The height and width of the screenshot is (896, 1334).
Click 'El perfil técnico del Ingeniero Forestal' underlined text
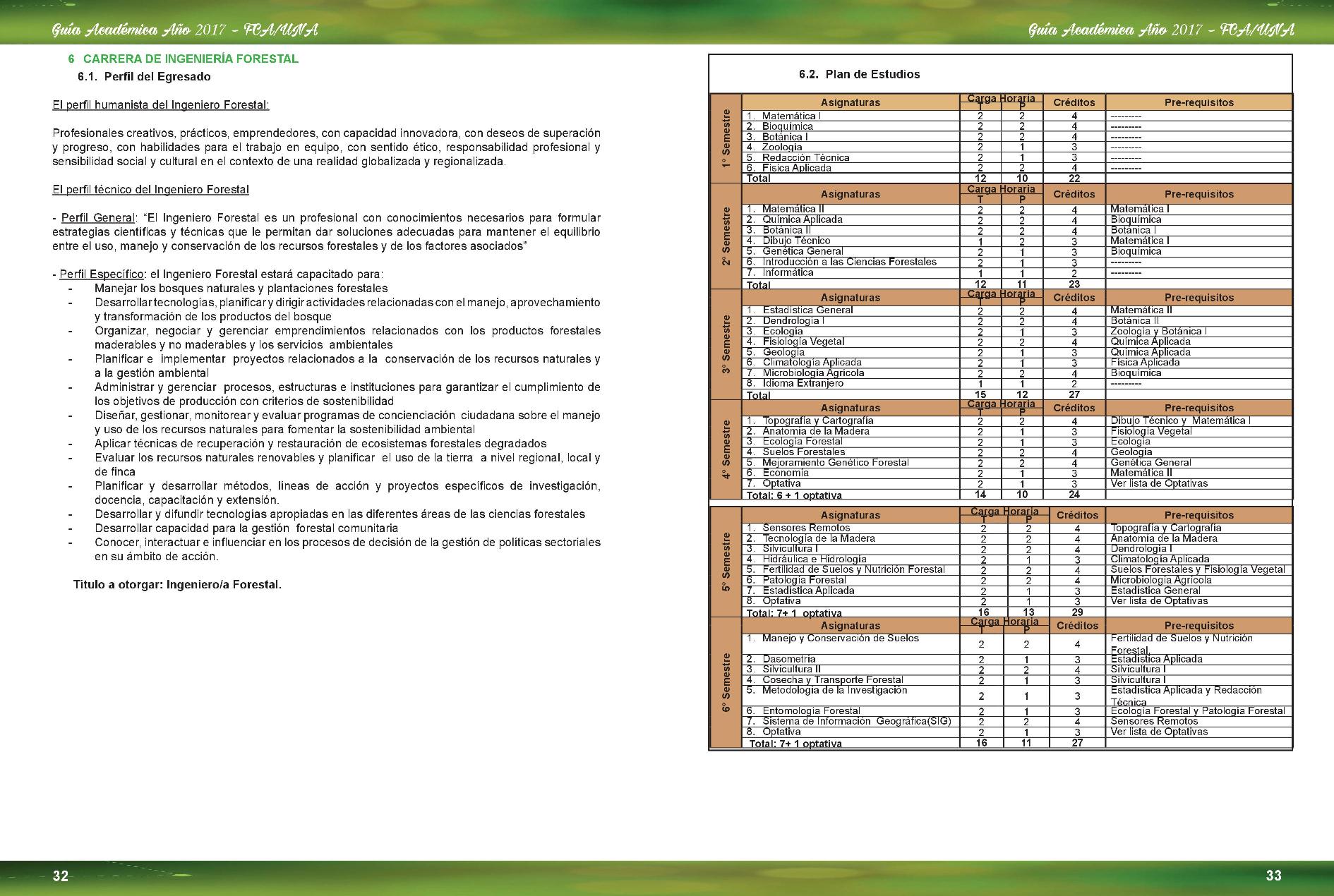click(150, 190)
